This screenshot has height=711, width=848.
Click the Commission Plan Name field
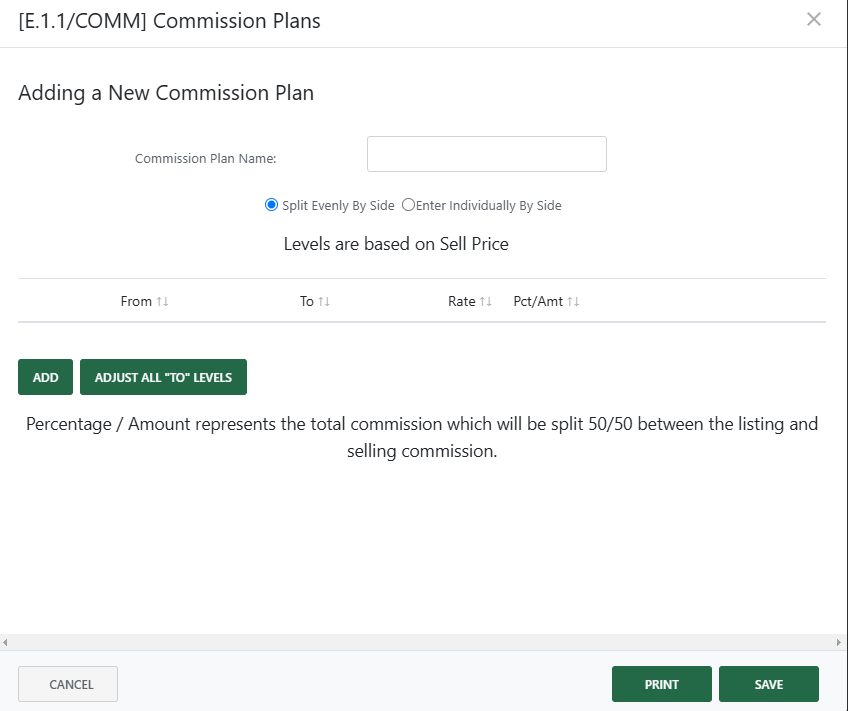coord(486,153)
